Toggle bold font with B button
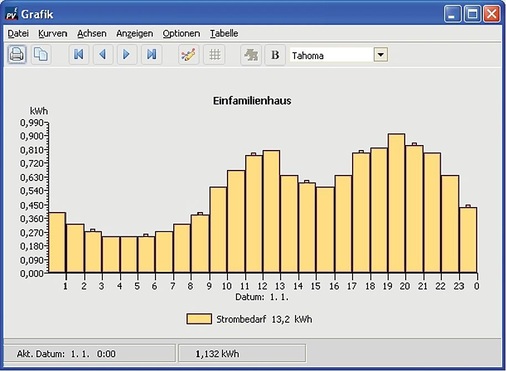506x371 pixels. 275,54
